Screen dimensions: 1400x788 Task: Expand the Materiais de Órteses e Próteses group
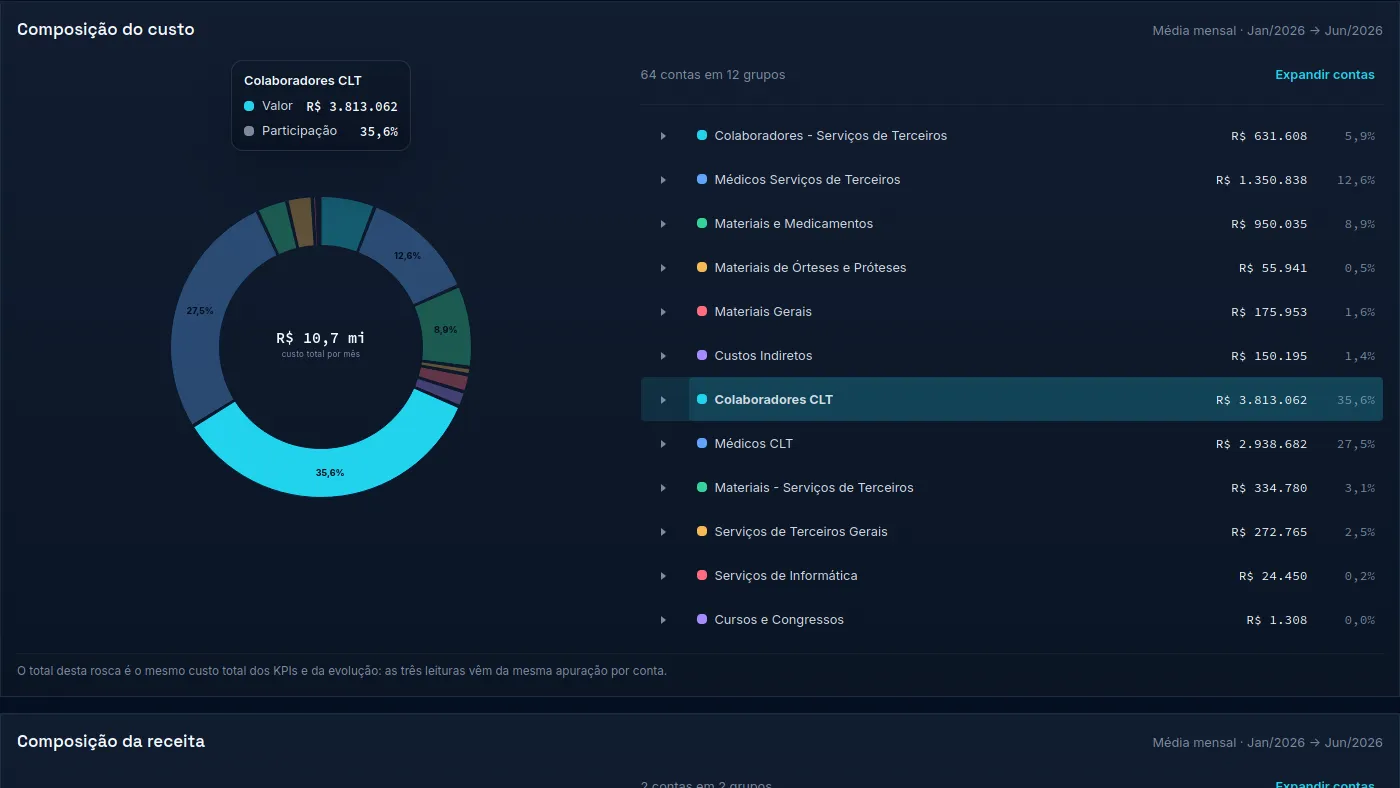(x=663, y=268)
